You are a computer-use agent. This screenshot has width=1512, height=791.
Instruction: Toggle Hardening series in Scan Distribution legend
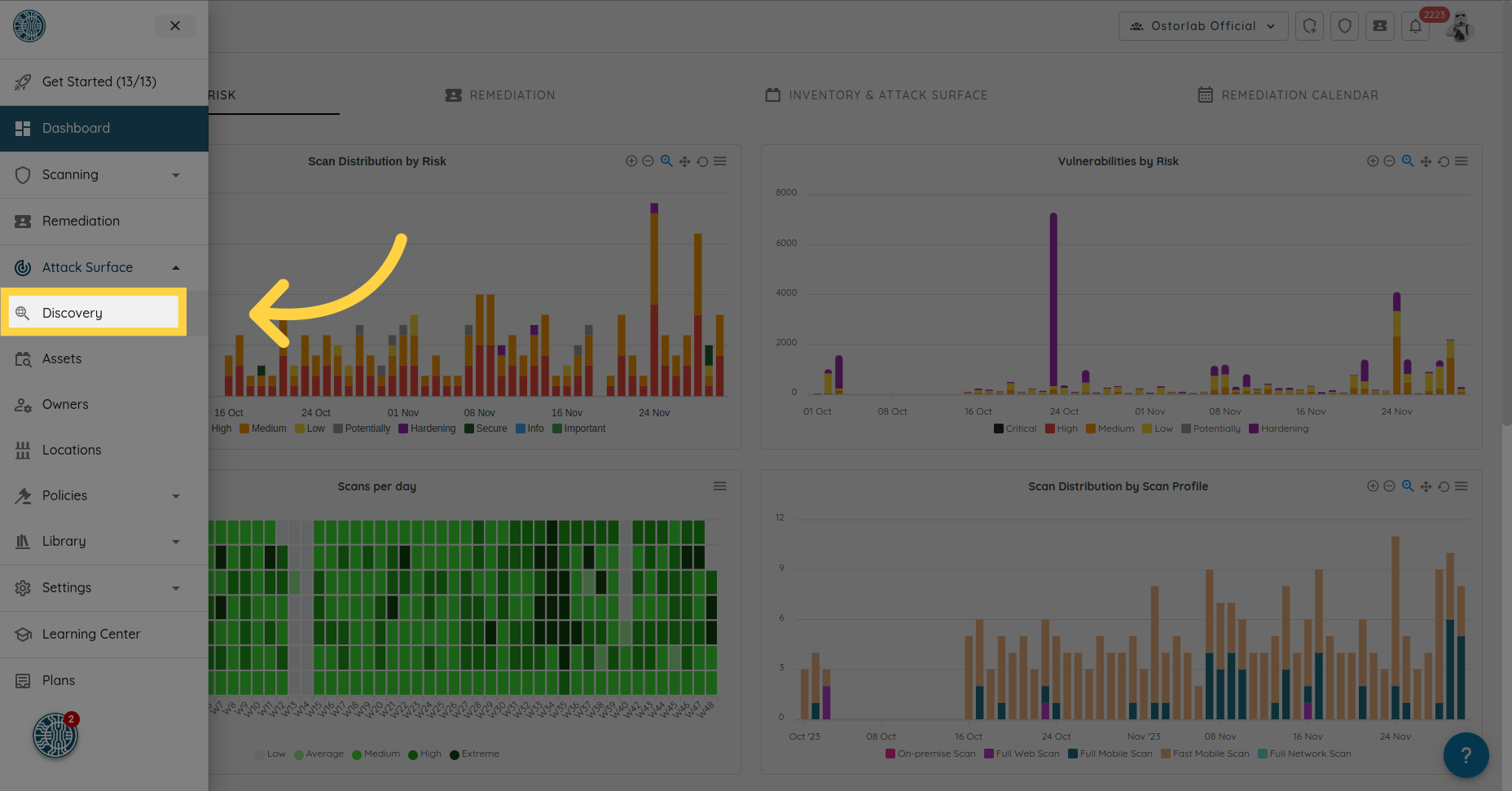427,428
